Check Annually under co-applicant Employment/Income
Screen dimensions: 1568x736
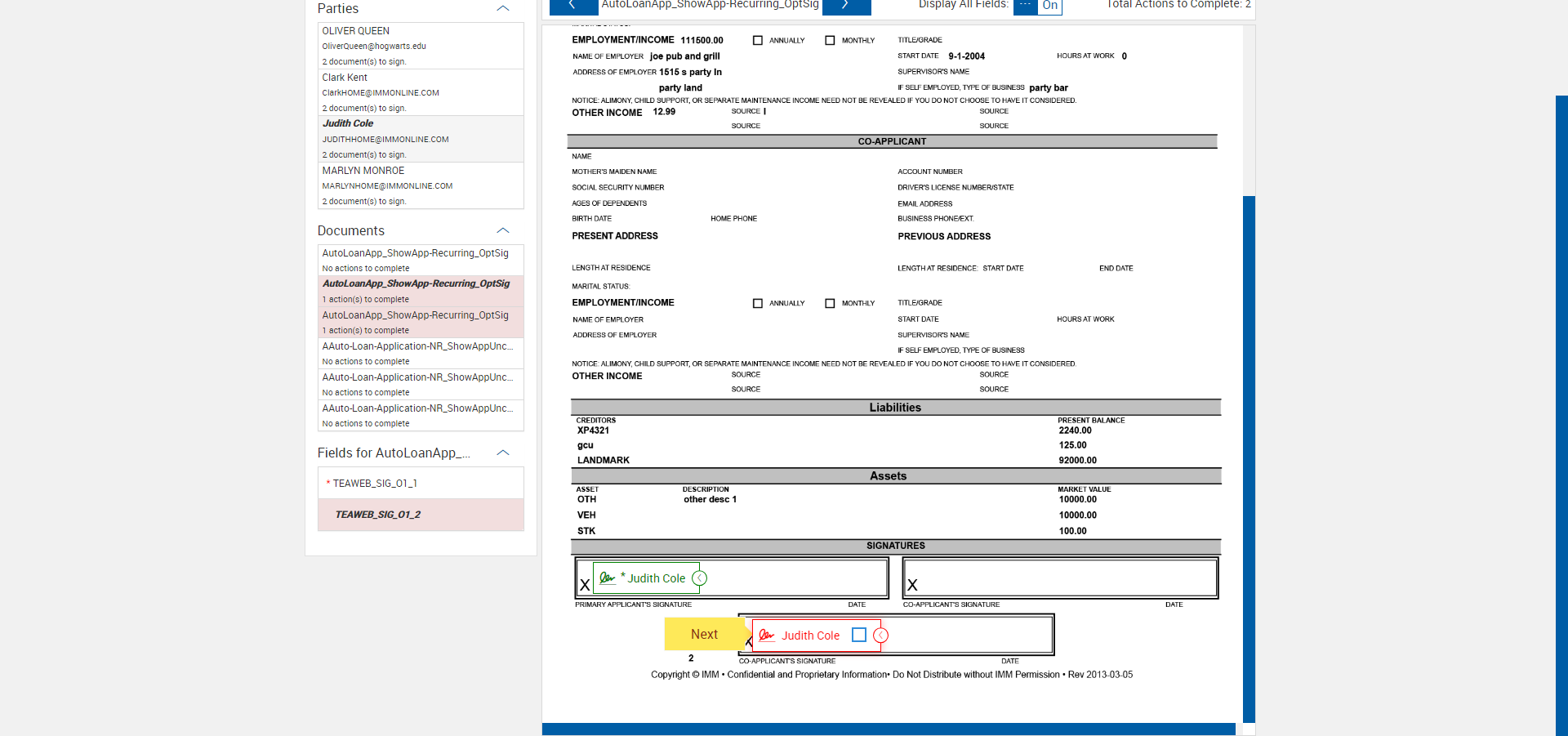coord(758,303)
